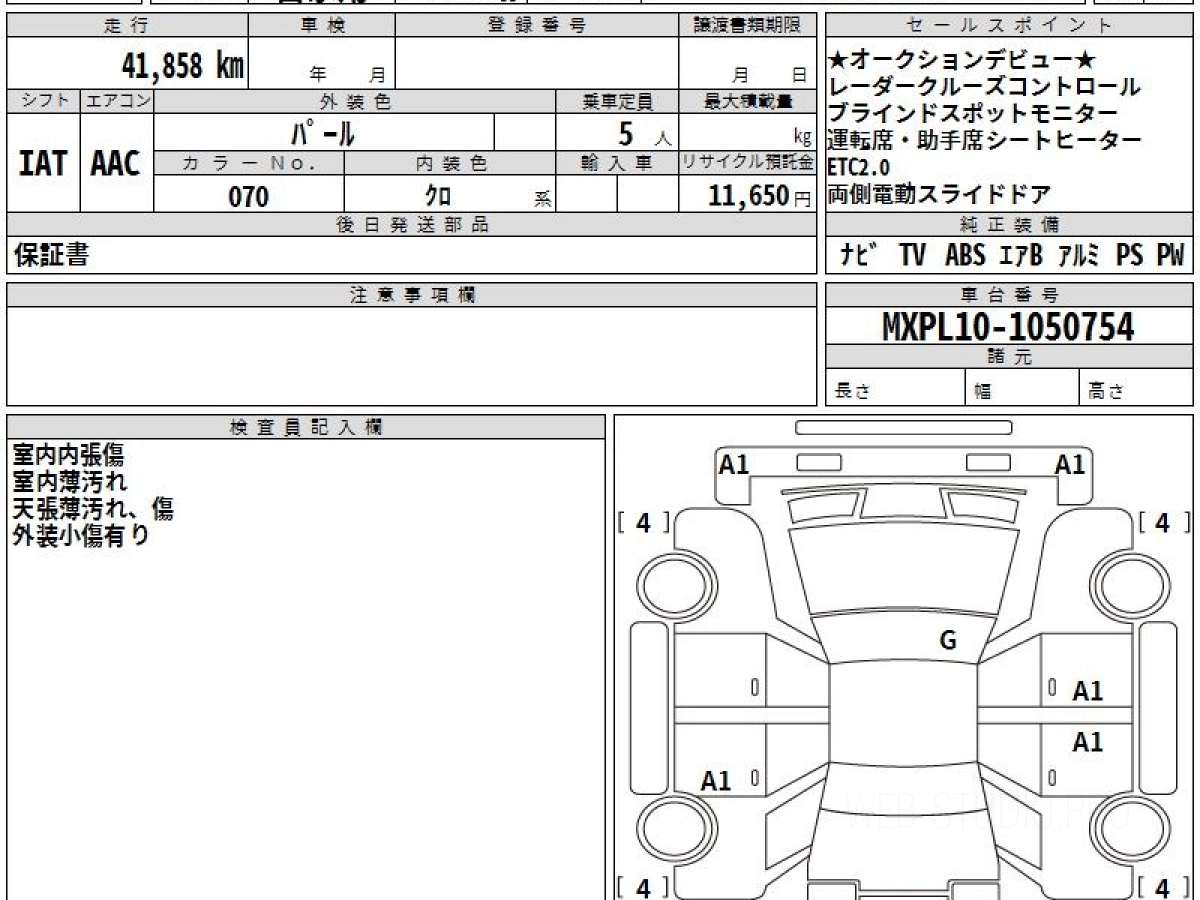Select the PW equipment item

tap(1171, 256)
